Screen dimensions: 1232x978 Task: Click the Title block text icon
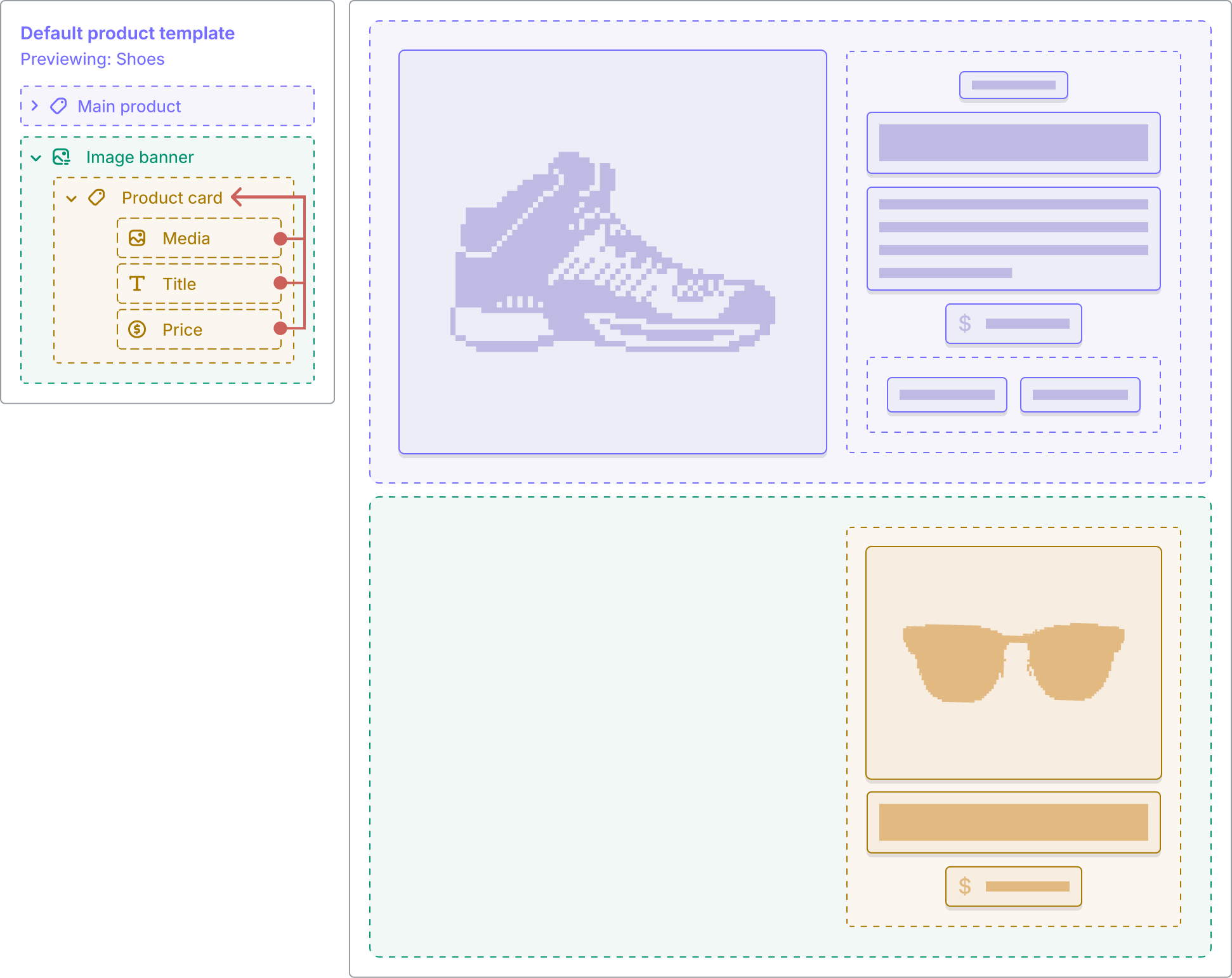(x=137, y=284)
